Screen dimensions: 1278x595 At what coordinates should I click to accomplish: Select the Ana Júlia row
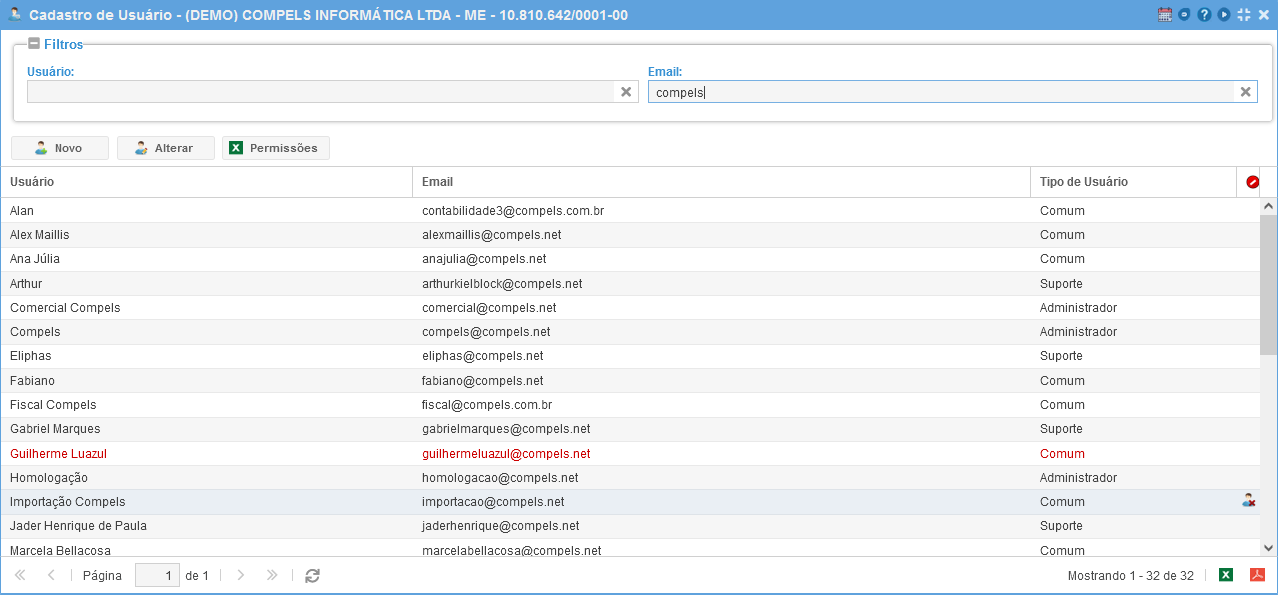pyautogui.click(x=630, y=259)
